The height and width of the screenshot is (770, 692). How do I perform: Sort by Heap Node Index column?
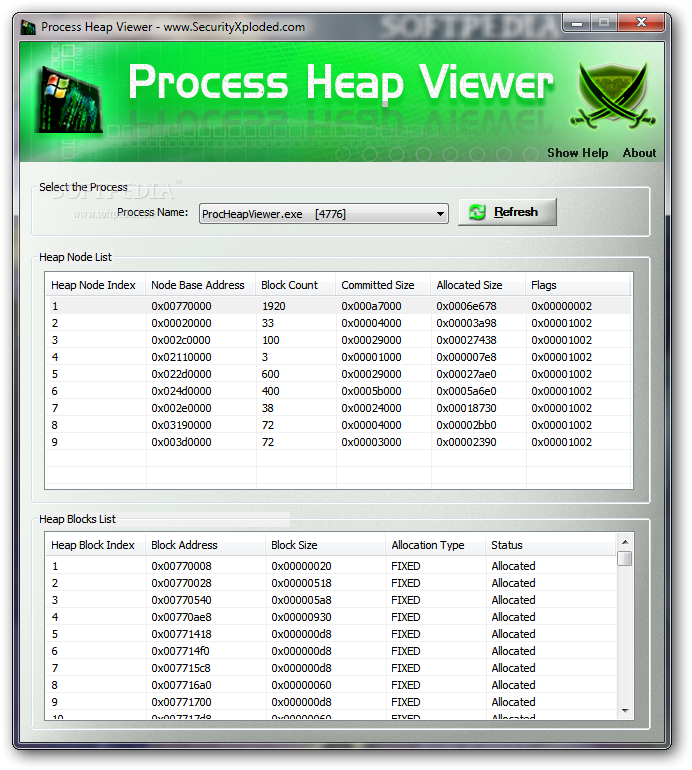point(96,285)
